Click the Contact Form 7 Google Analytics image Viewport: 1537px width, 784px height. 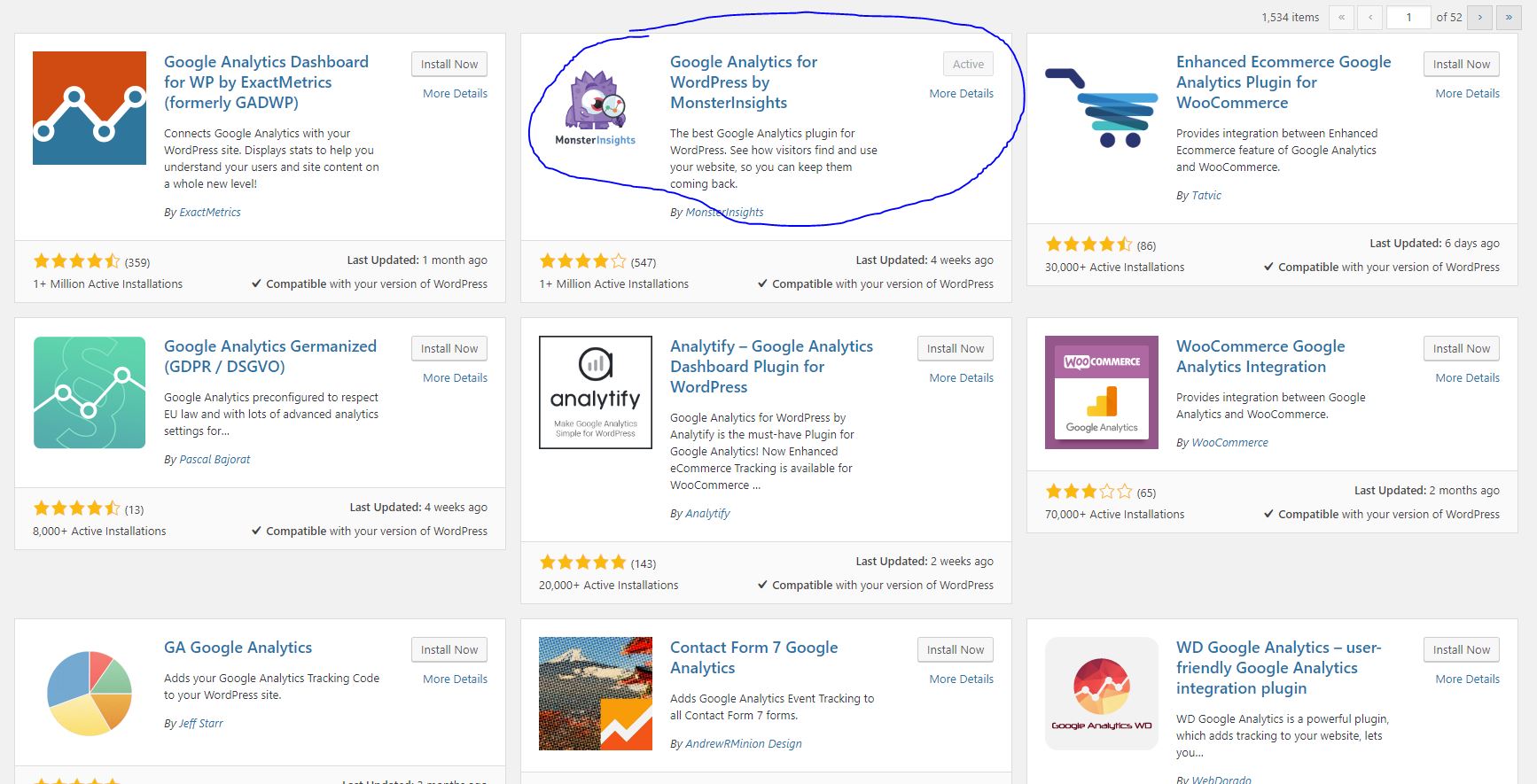click(x=596, y=694)
